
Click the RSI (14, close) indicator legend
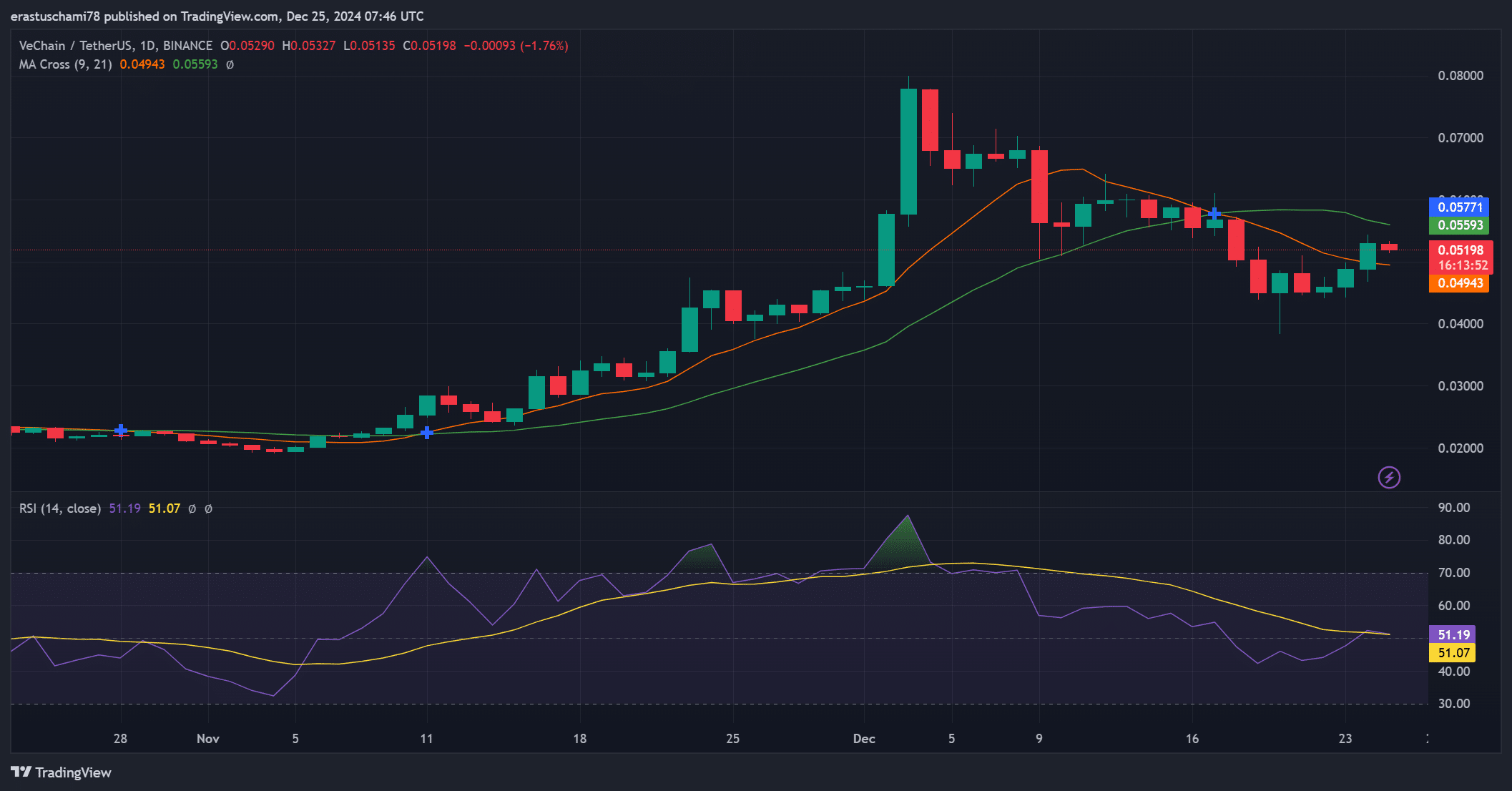pyautogui.click(x=60, y=508)
